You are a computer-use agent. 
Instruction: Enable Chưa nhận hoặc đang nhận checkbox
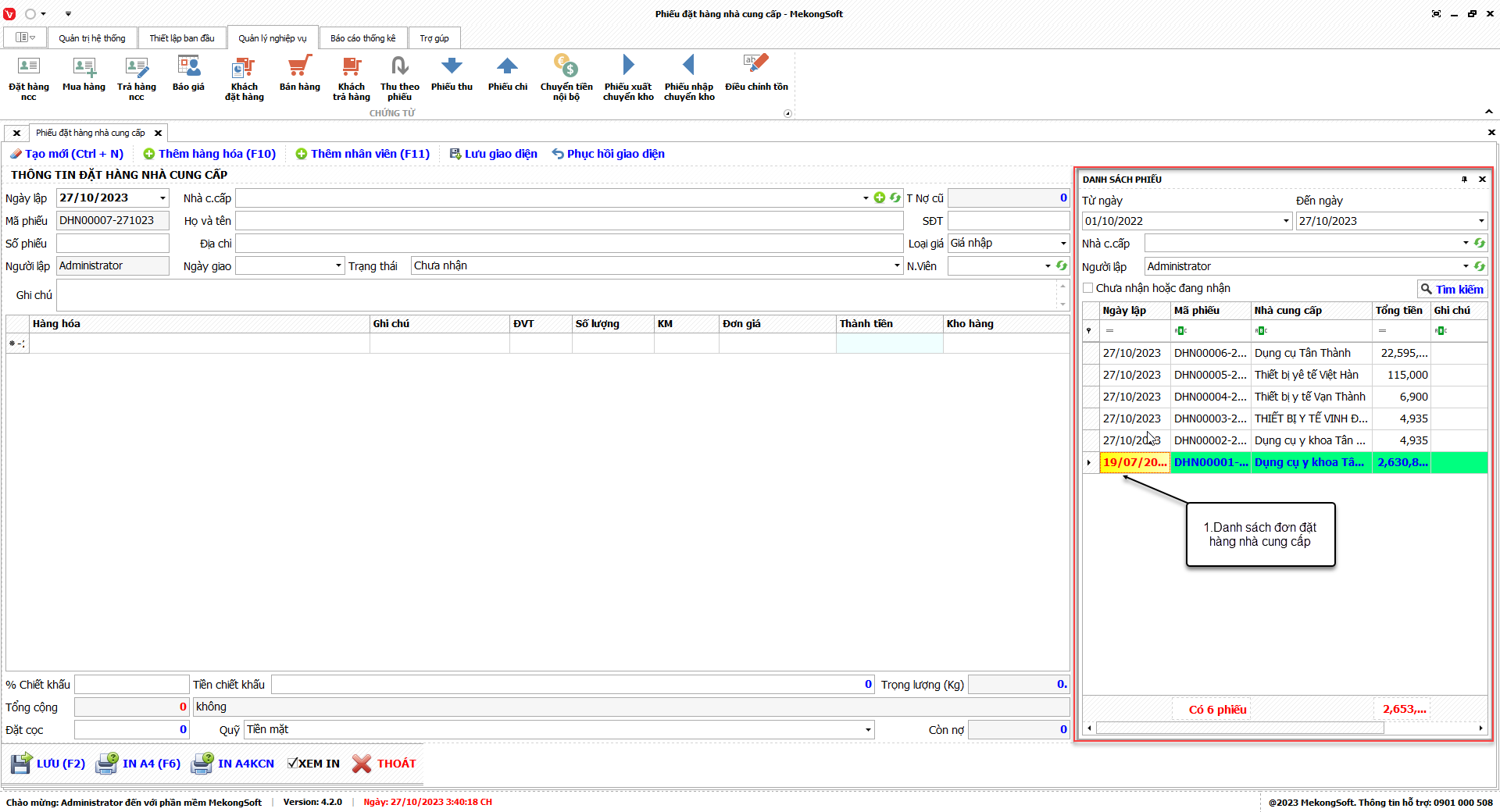(x=1088, y=288)
